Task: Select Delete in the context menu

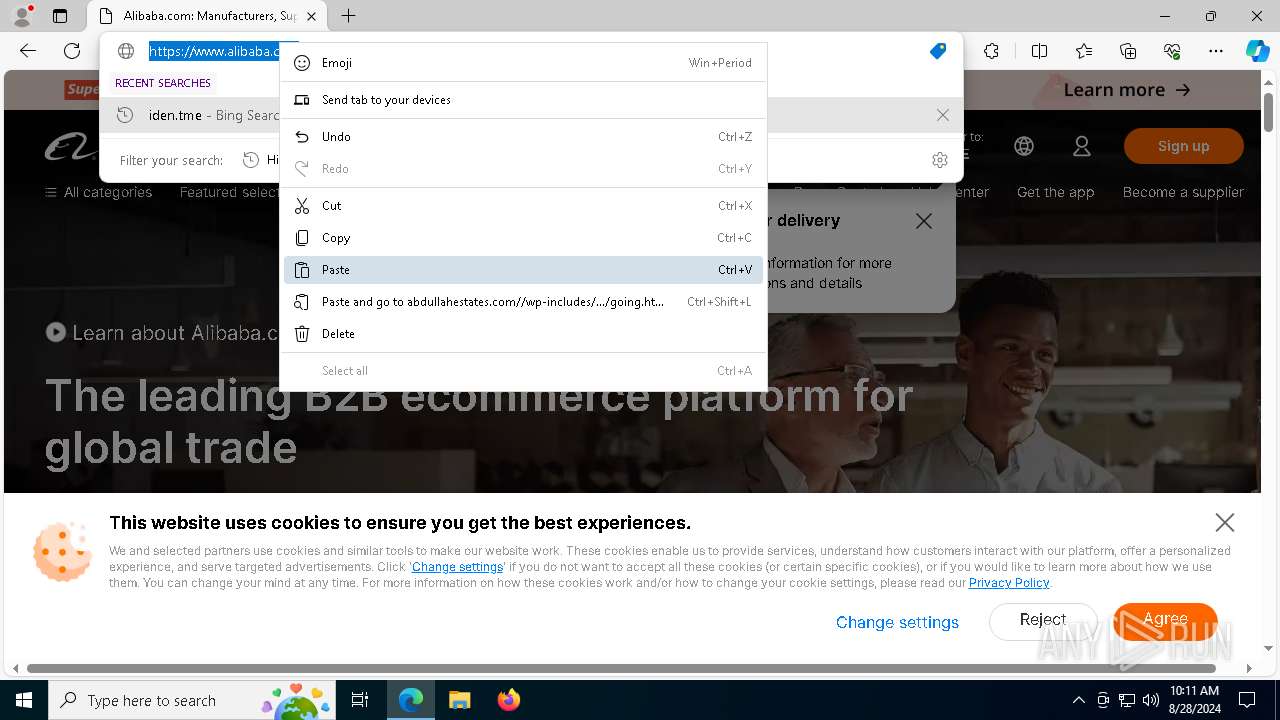Action: [x=523, y=334]
